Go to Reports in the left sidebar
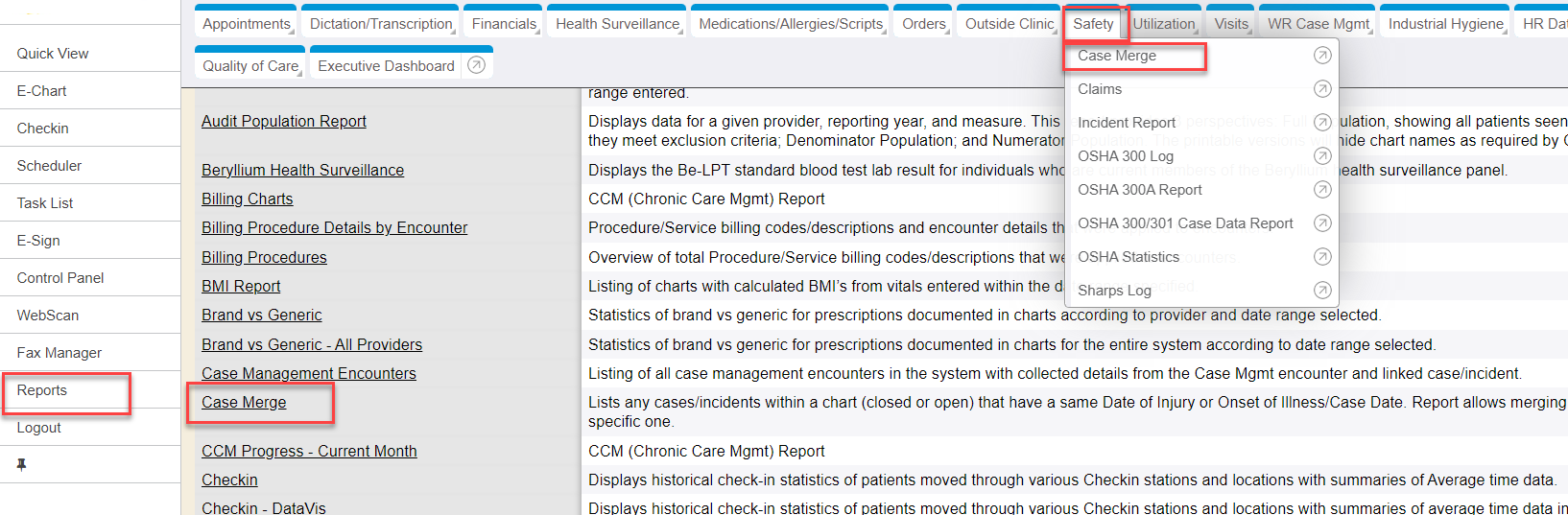 pyautogui.click(x=42, y=390)
